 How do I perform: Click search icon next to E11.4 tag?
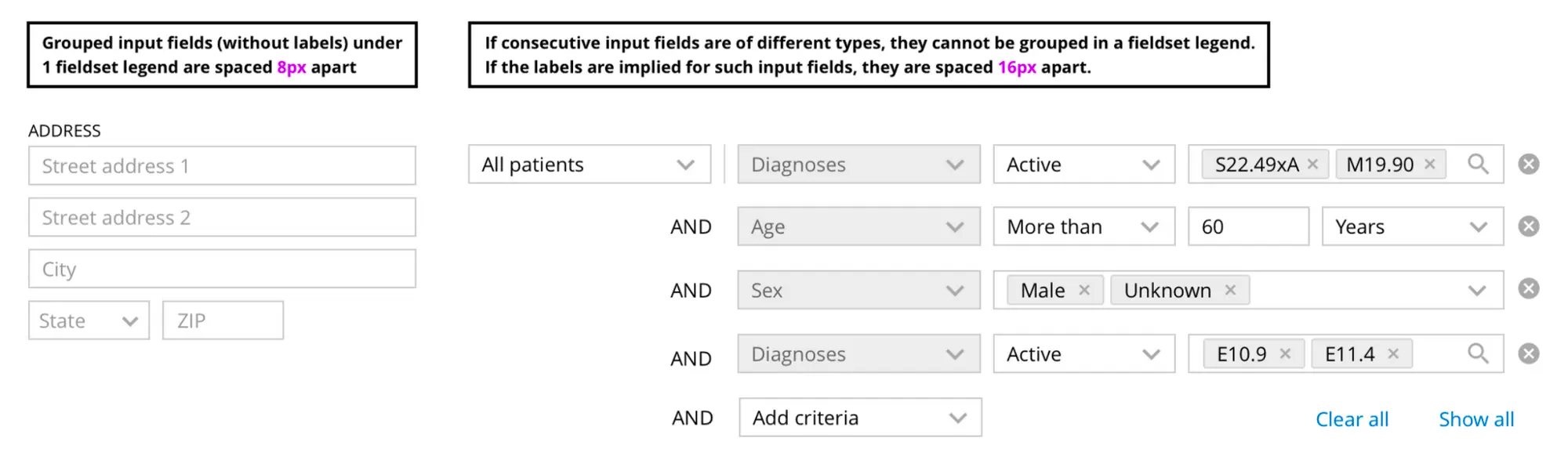(x=1478, y=354)
